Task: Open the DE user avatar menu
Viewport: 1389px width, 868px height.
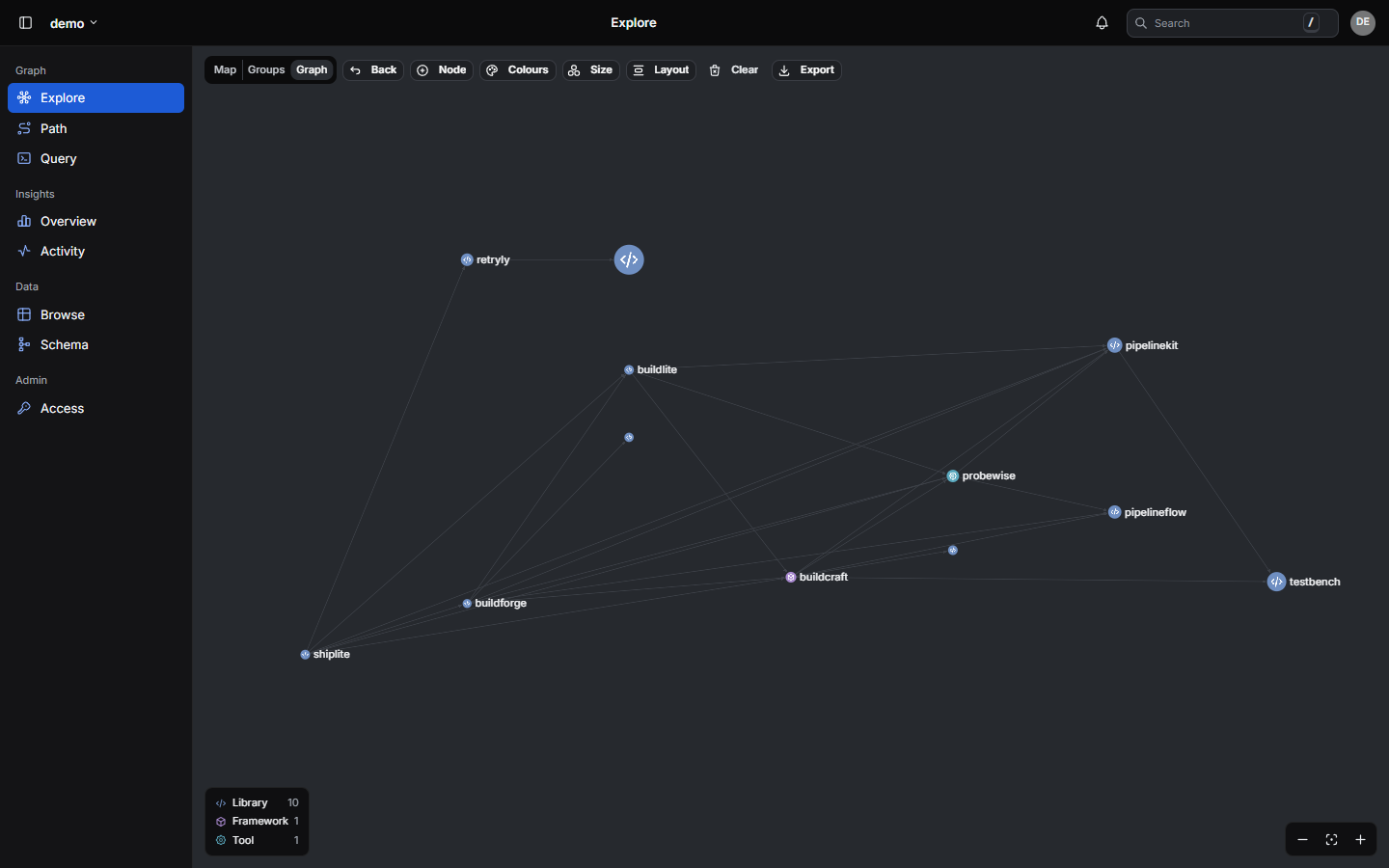Action: click(1362, 23)
